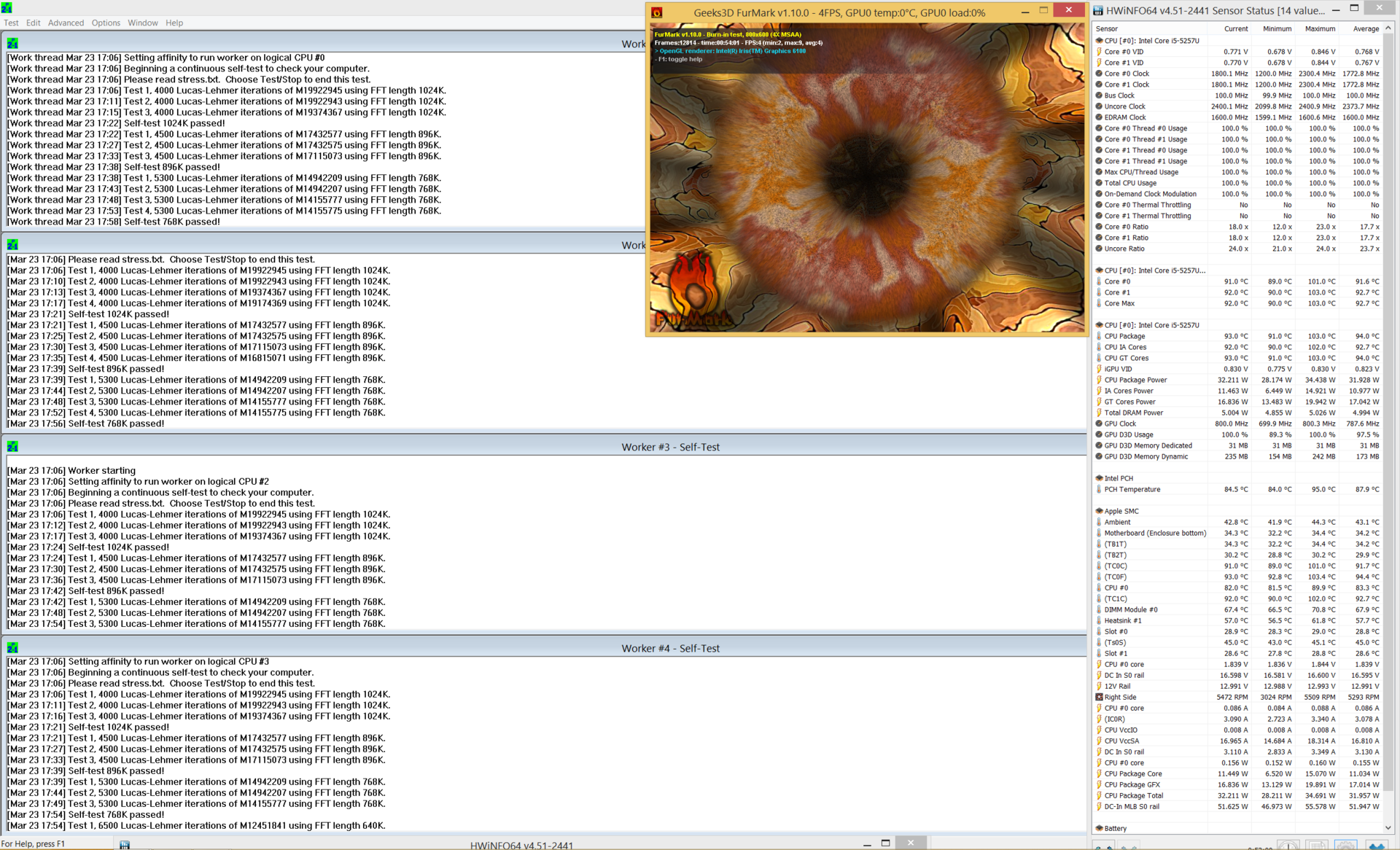Click the HWiNFO sensor list scroll-up arrow
The image size is (1400, 850).
[1388, 28]
